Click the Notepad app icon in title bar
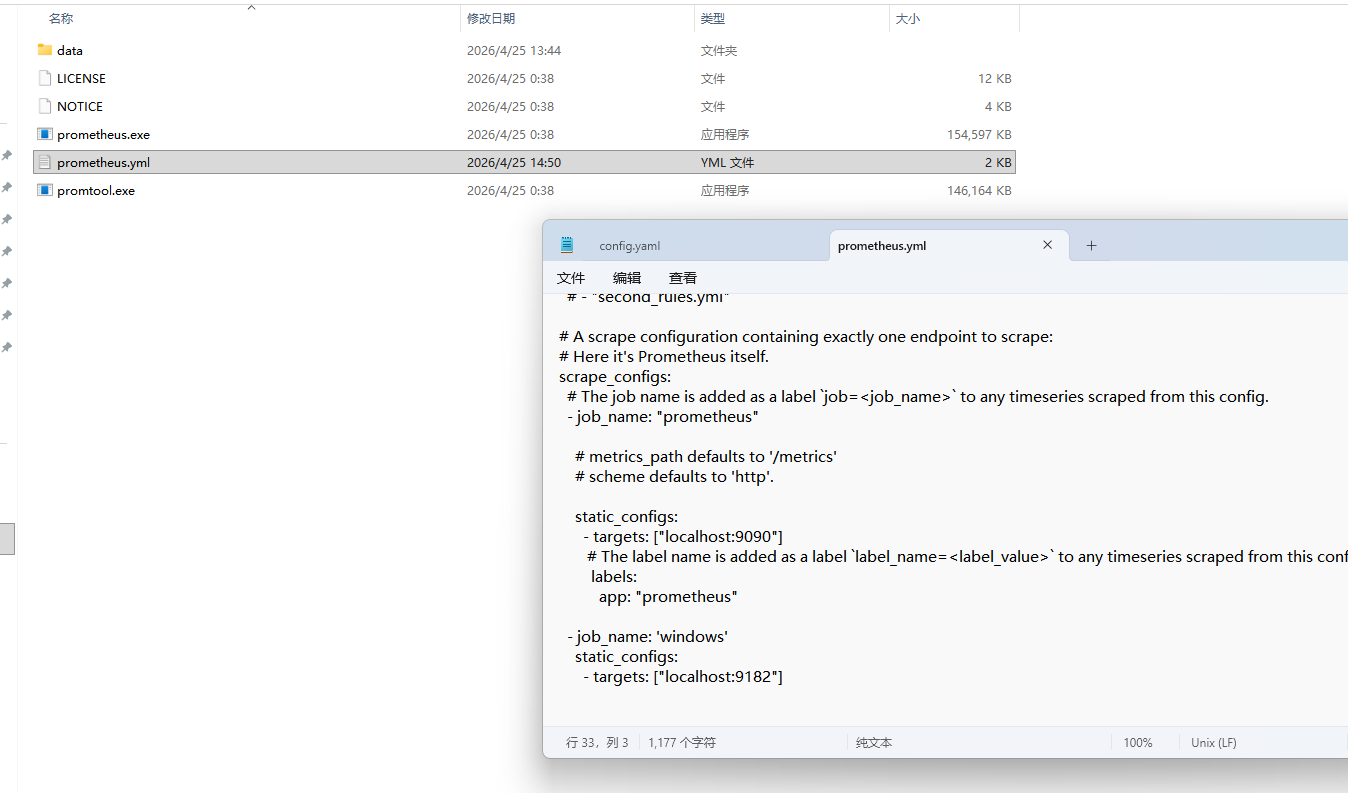 coord(567,245)
